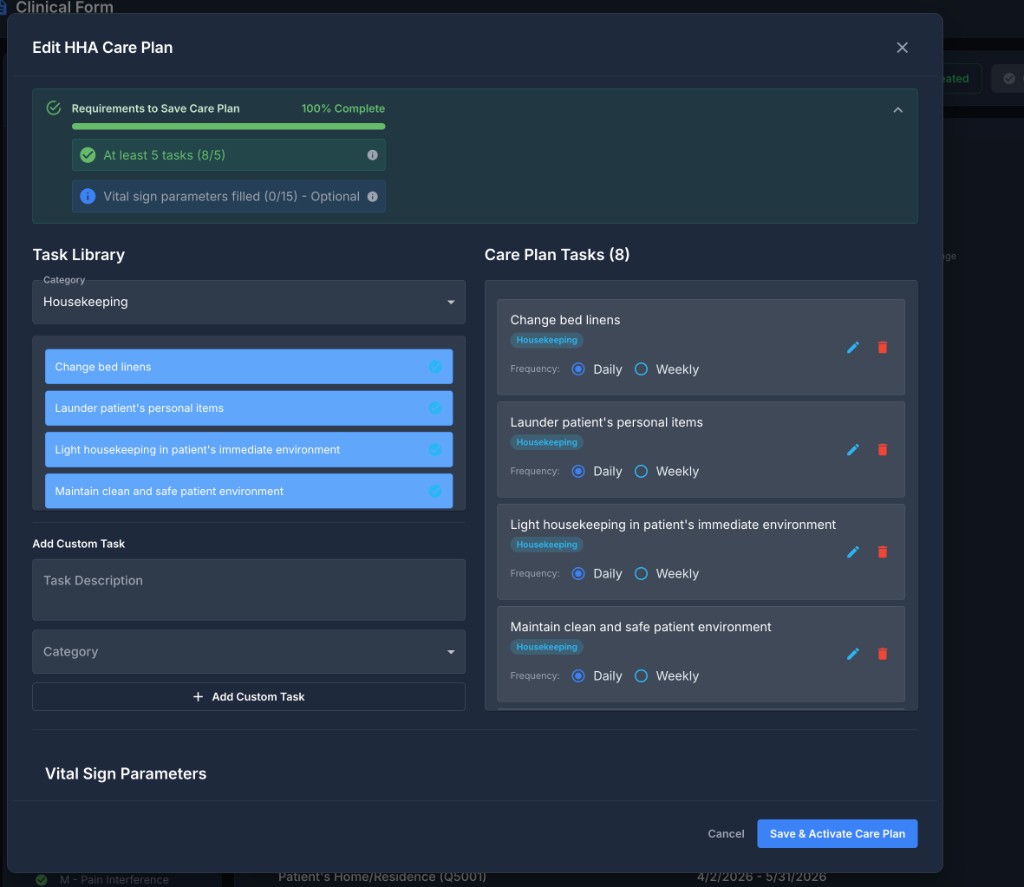Set Launder patient's personal items to Daily
Image resolution: width=1024 pixels, height=887 pixels.
coord(578,471)
